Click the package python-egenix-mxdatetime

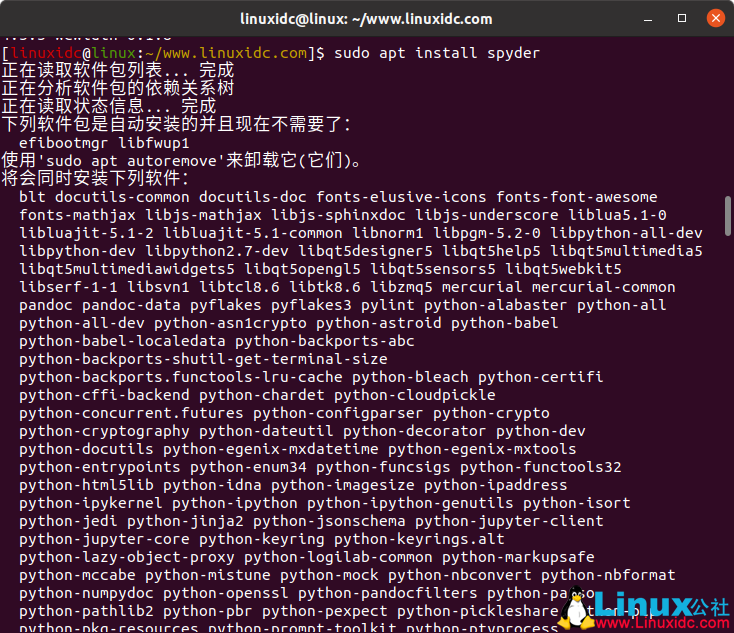click(271, 449)
